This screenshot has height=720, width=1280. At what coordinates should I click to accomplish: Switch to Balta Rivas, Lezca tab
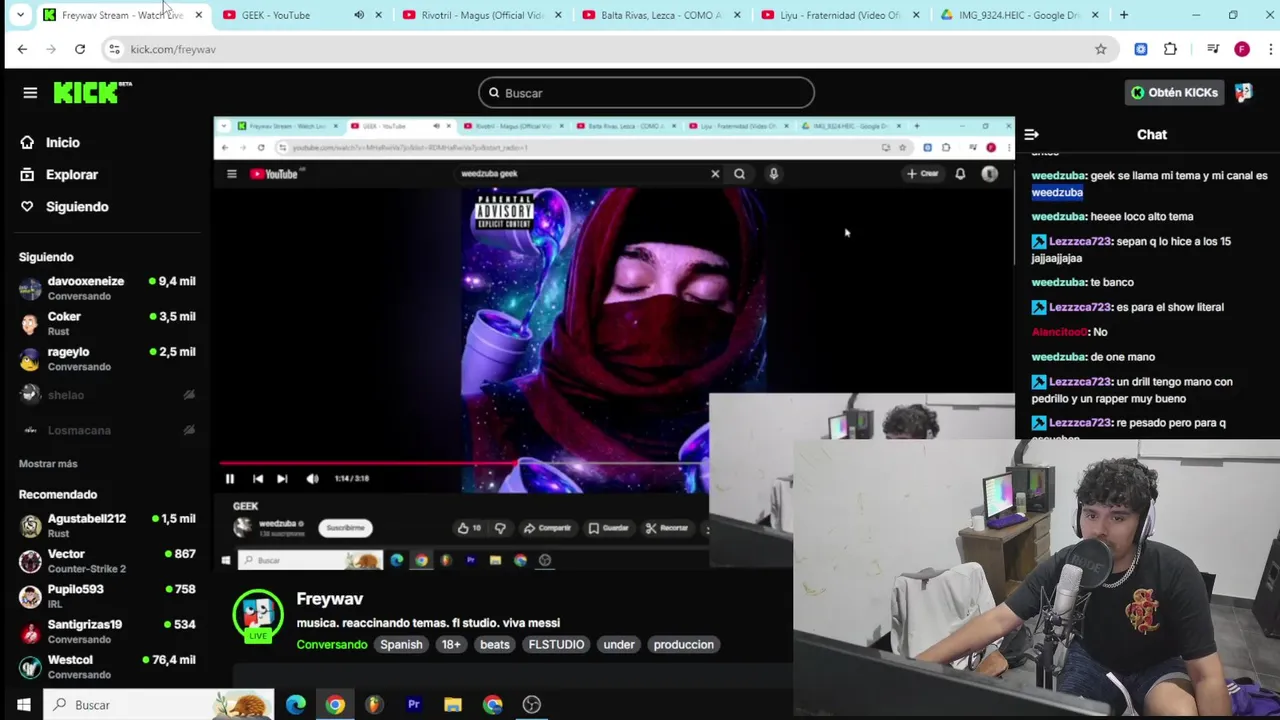coord(662,15)
